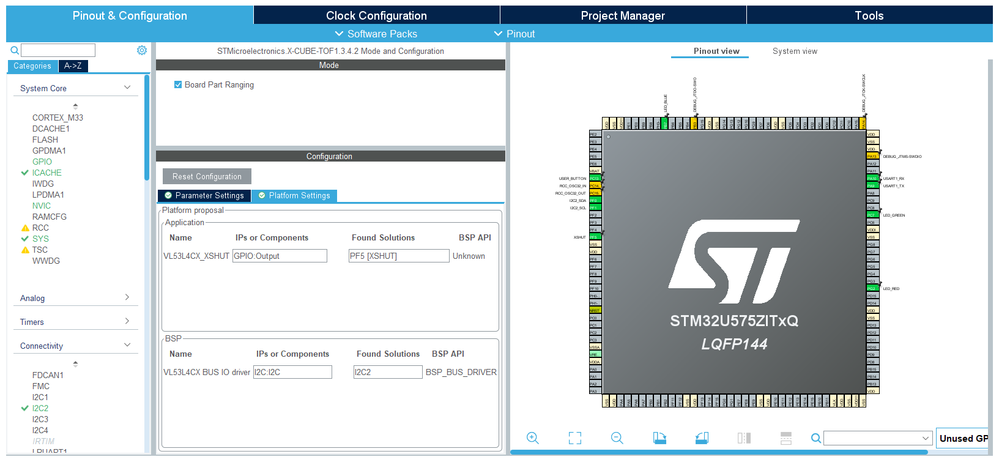Click the green check beside ICACHE

(25, 173)
